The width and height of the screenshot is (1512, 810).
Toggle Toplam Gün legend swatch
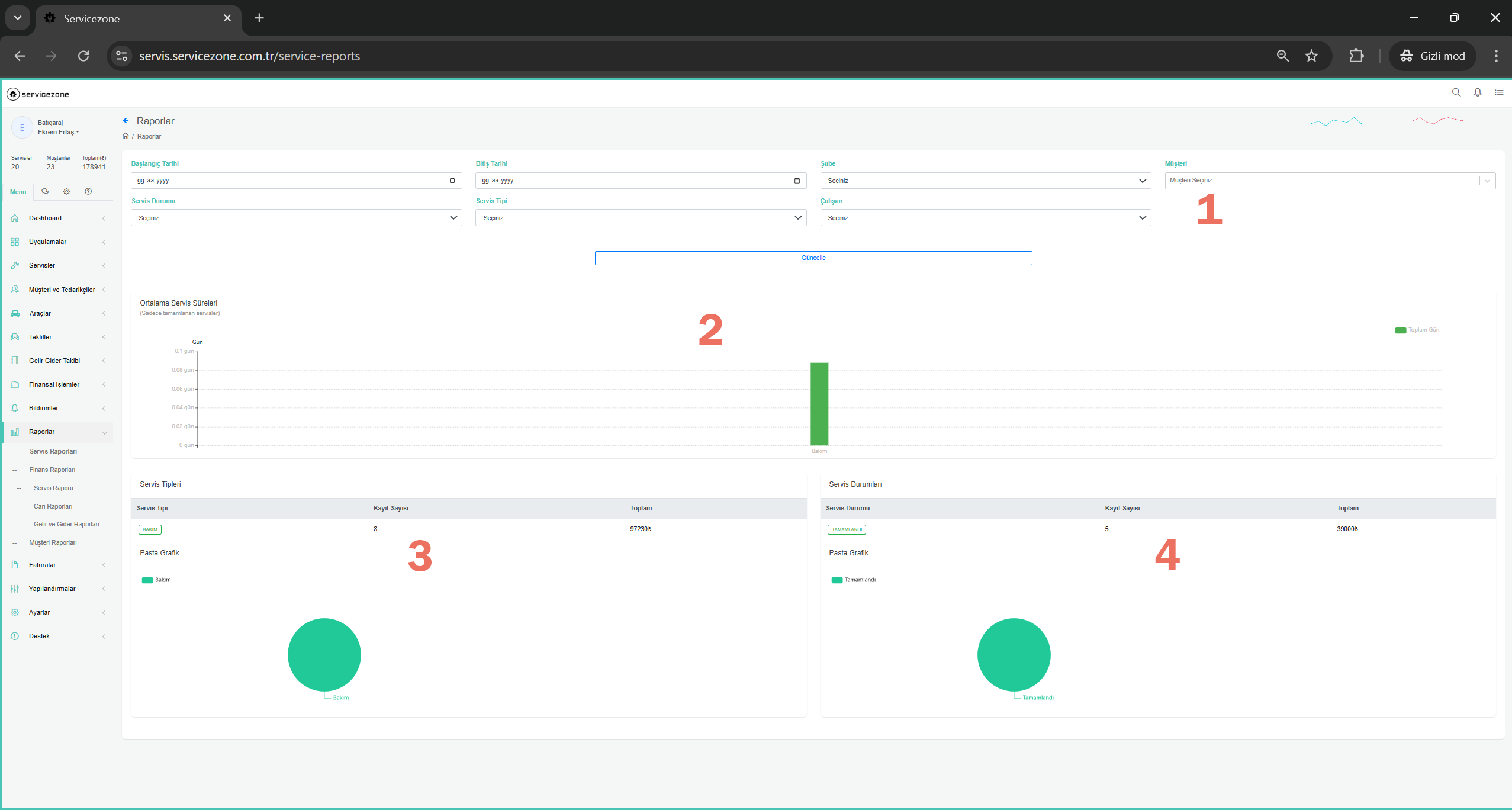tap(1400, 330)
